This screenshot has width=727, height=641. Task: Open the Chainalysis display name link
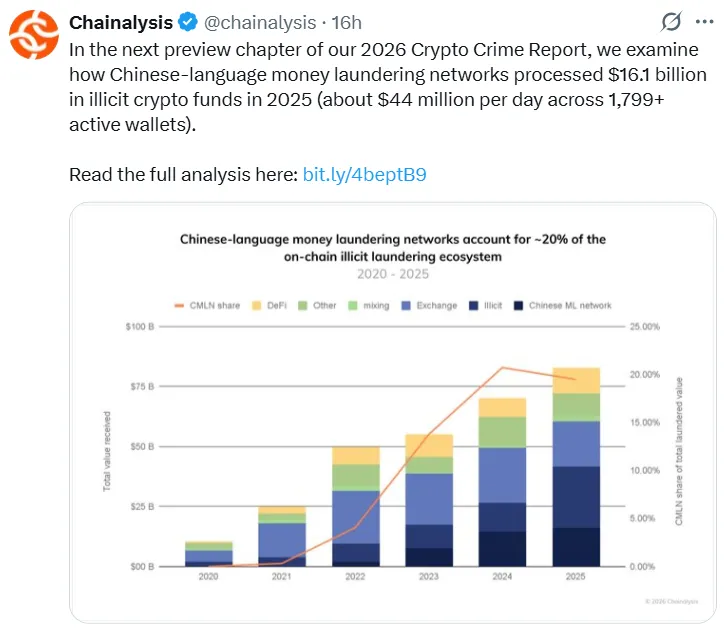(x=121, y=22)
